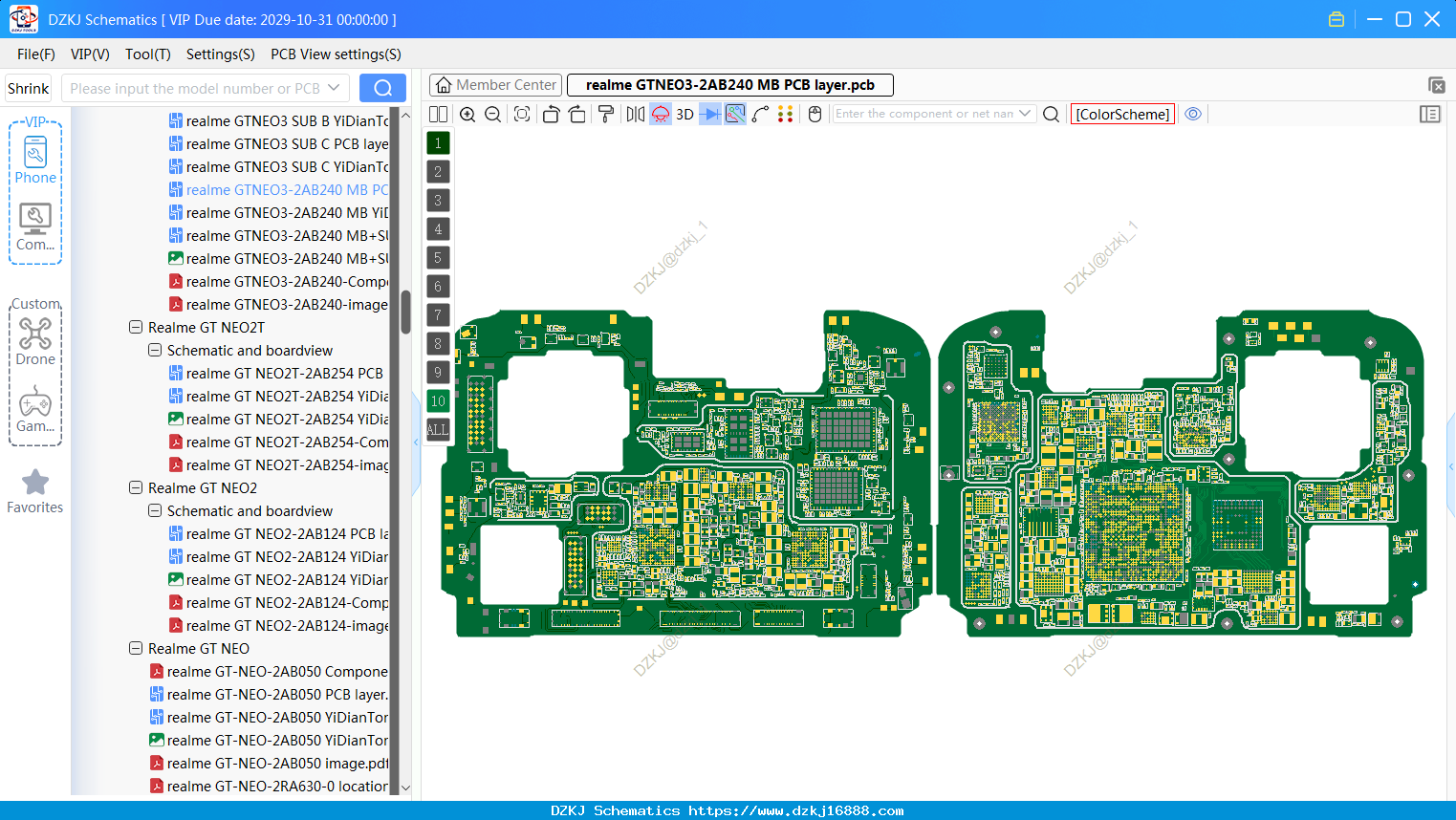Click the file tree vertical scrollbar
This screenshot has width=1456, height=820.
pyautogui.click(x=405, y=312)
